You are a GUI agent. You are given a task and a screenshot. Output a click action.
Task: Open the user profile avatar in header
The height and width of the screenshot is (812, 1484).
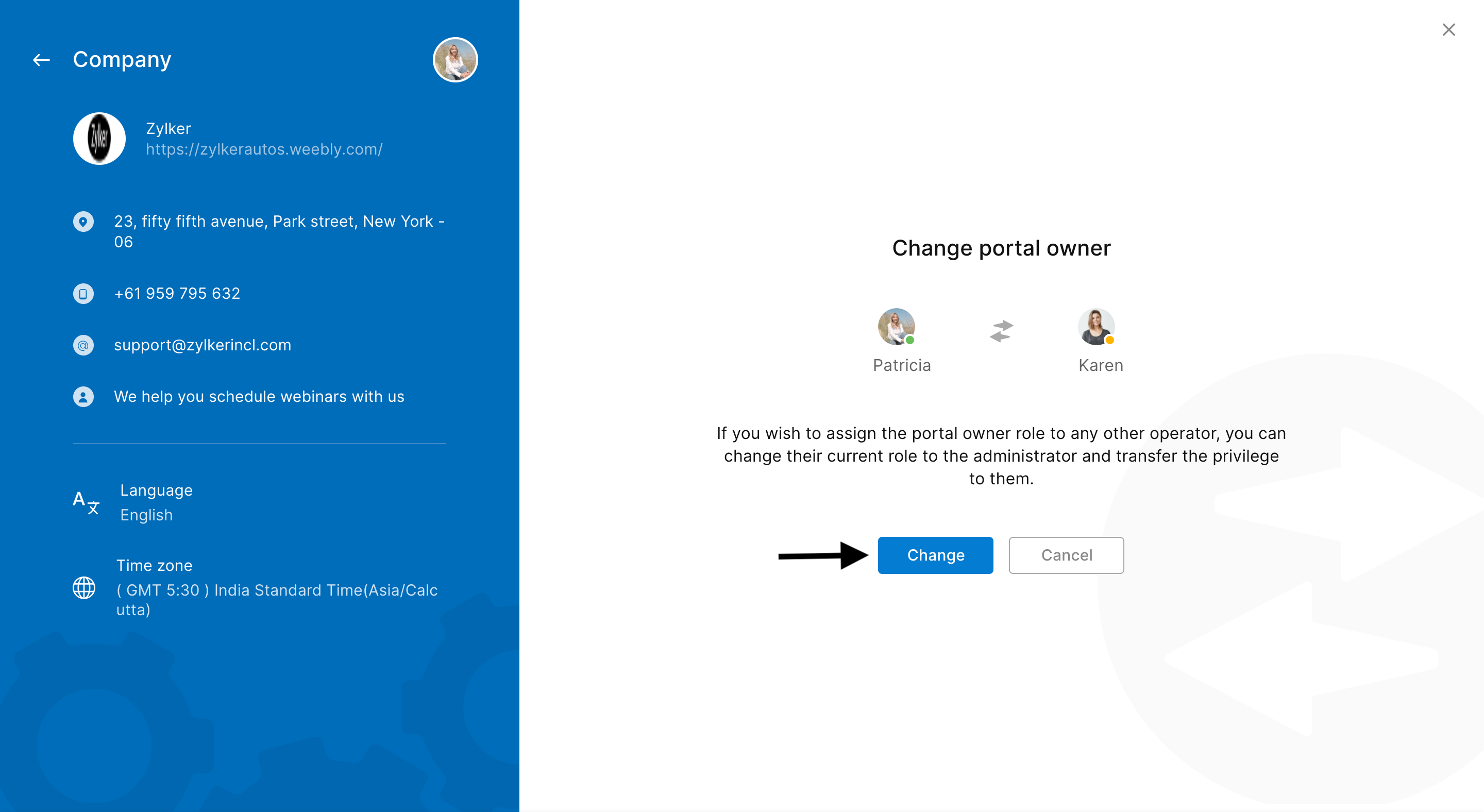pos(454,60)
